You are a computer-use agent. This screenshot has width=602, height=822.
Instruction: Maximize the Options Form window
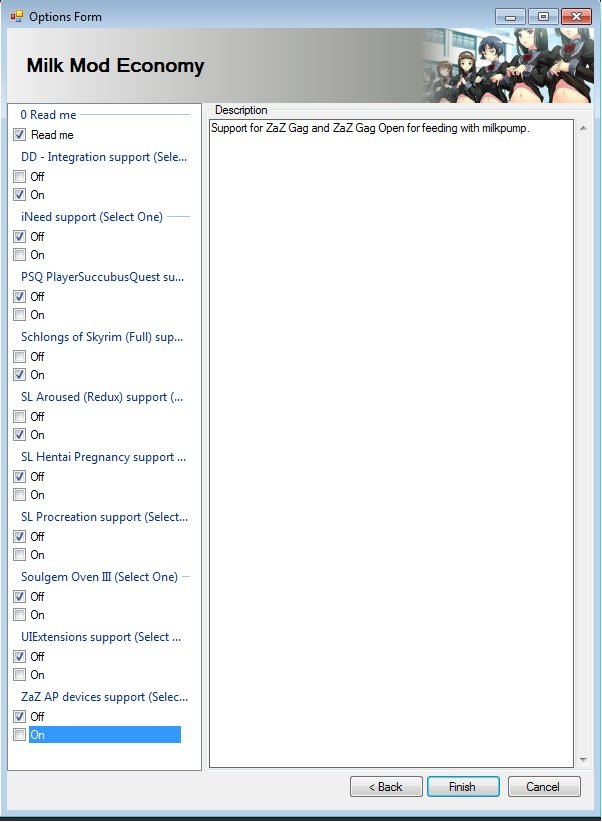pos(543,16)
